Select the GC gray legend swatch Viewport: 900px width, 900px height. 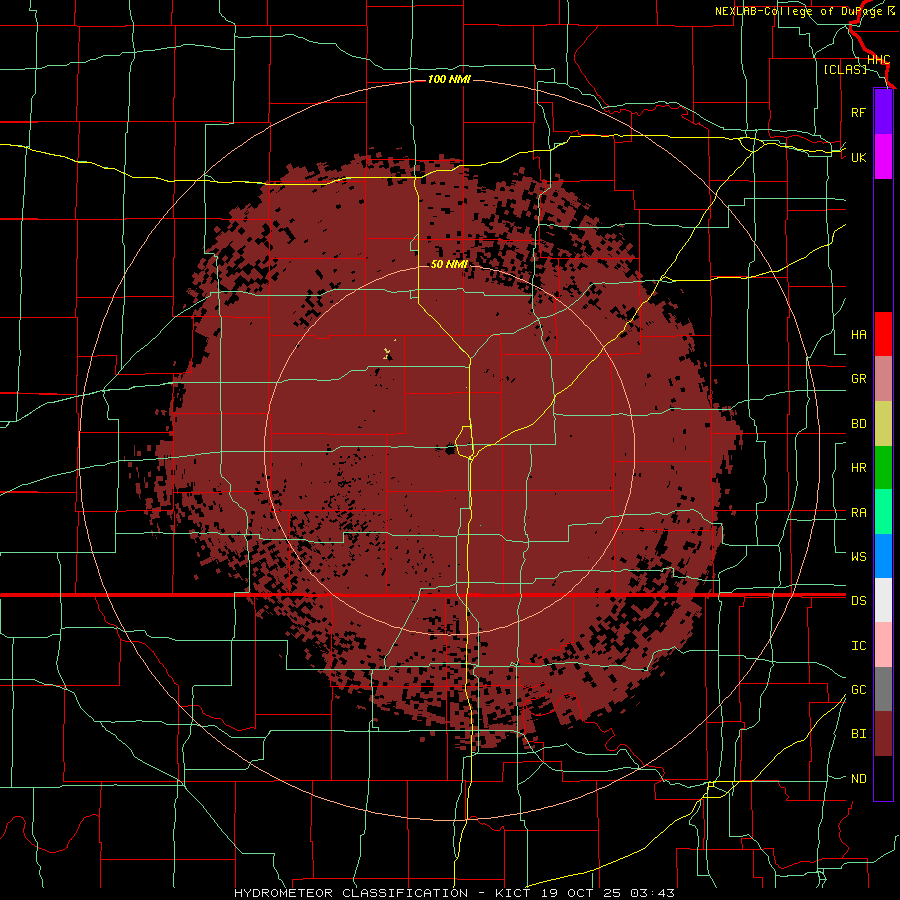click(x=883, y=689)
